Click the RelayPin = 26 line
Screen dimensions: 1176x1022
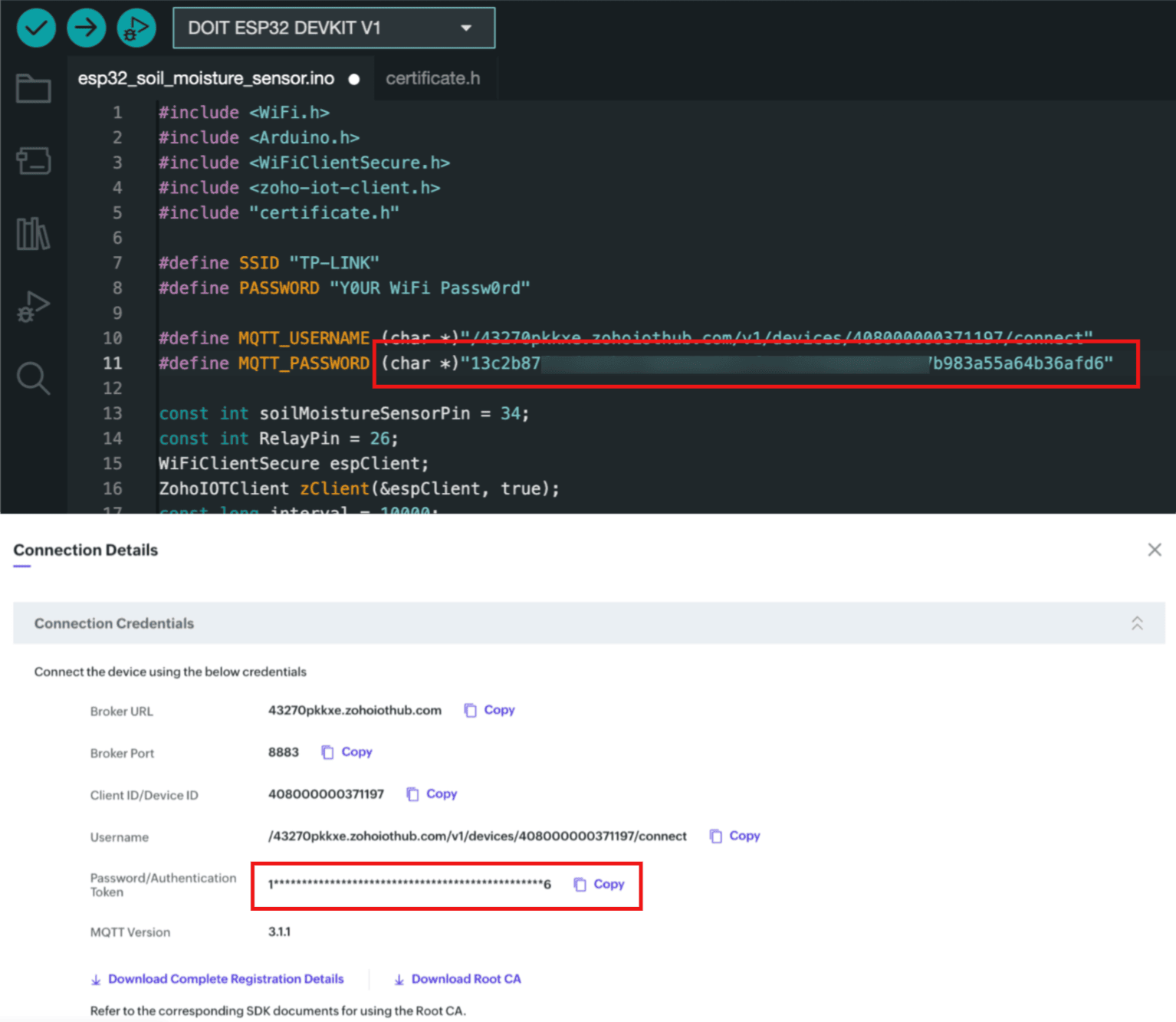click(x=278, y=439)
